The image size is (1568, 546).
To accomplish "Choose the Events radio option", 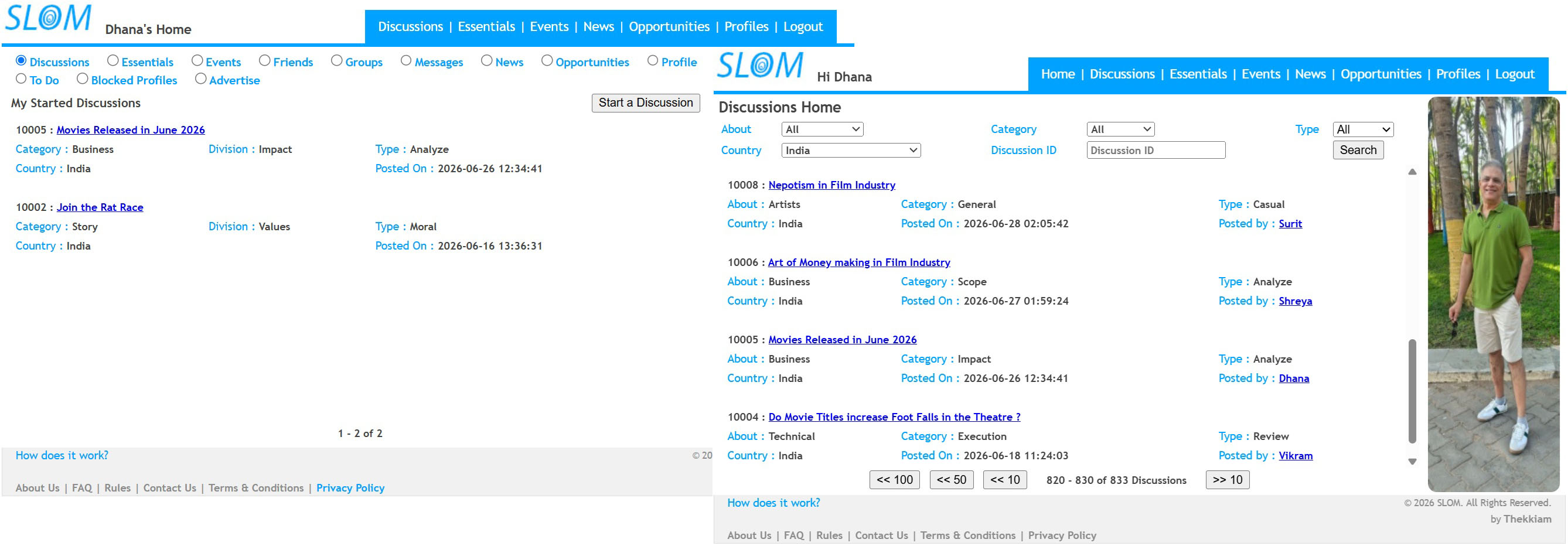I will 197,60.
